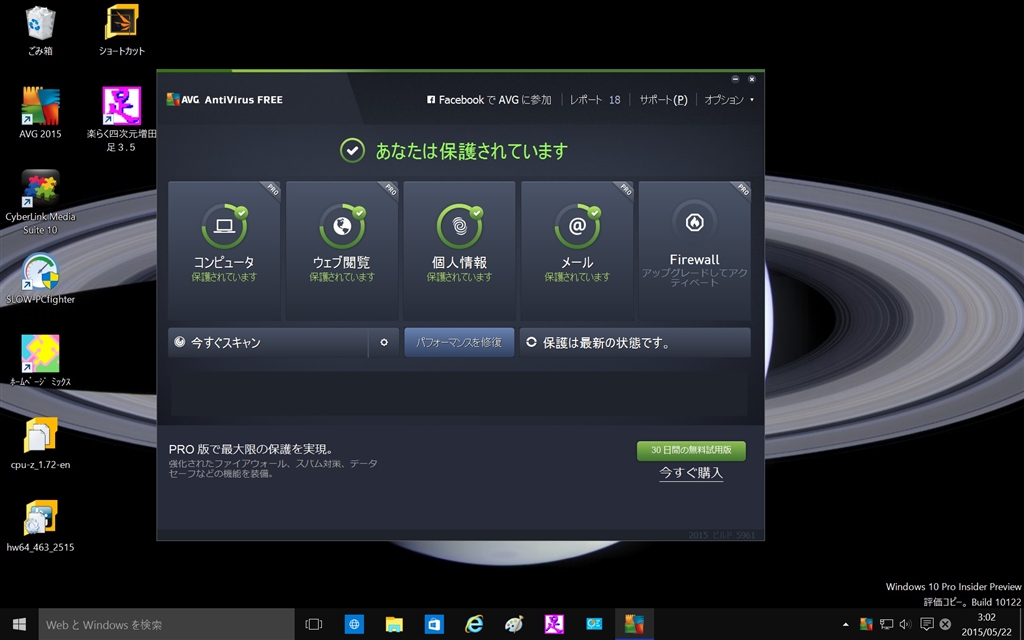
Task: Open the paint palette taskbar icon
Action: [x=514, y=624]
